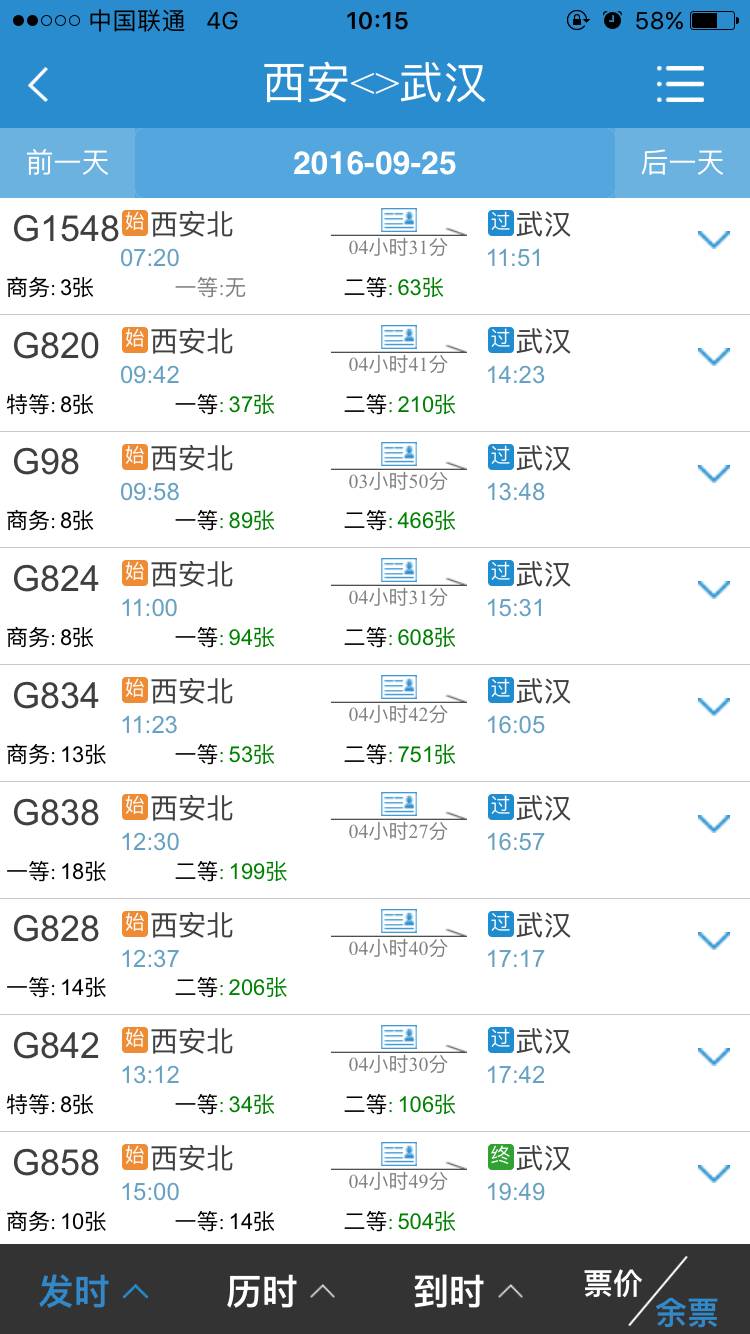Image resolution: width=750 pixels, height=1334 pixels.
Task: Expand details for train G1548
Action: (x=713, y=240)
